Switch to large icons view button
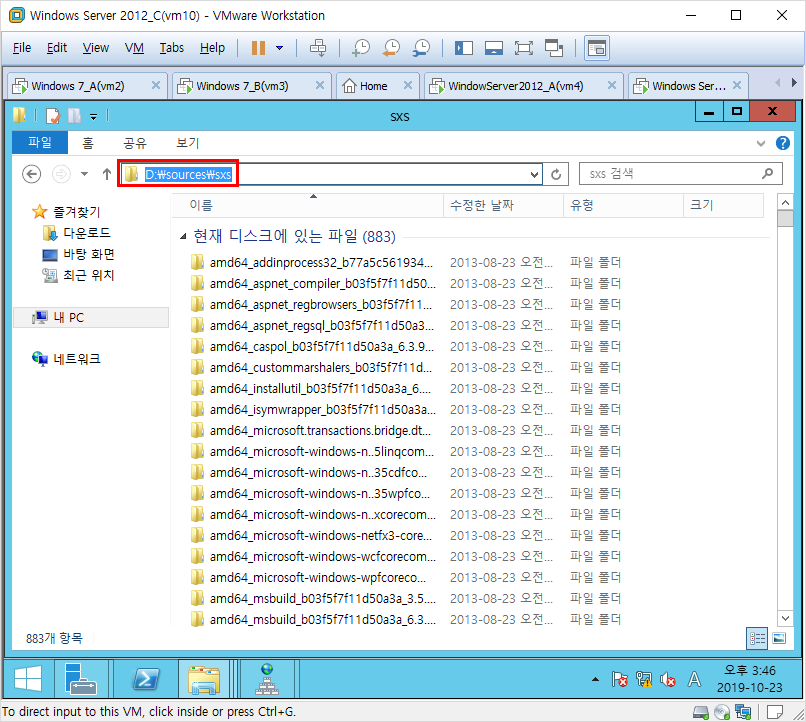806x722 pixels. [x=779, y=639]
